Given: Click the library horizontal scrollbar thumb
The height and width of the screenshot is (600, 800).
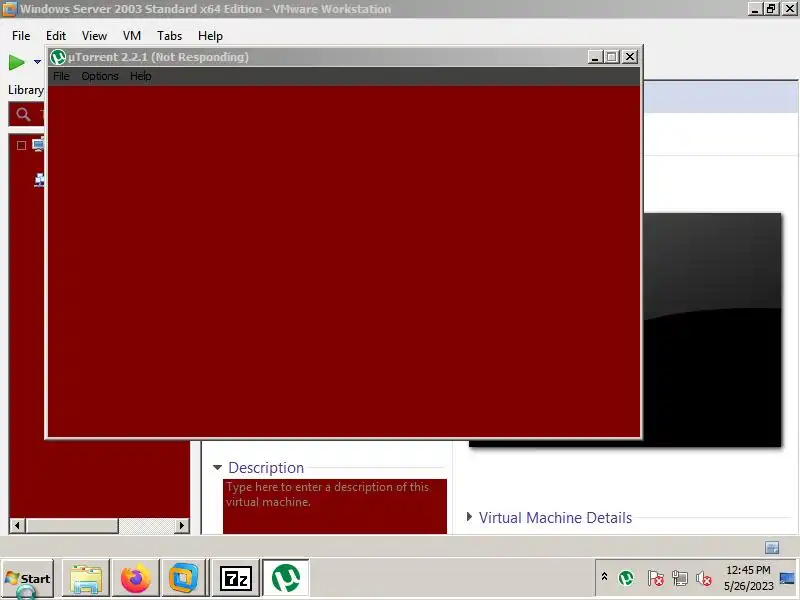Looking at the screenshot, I should (x=71, y=525).
